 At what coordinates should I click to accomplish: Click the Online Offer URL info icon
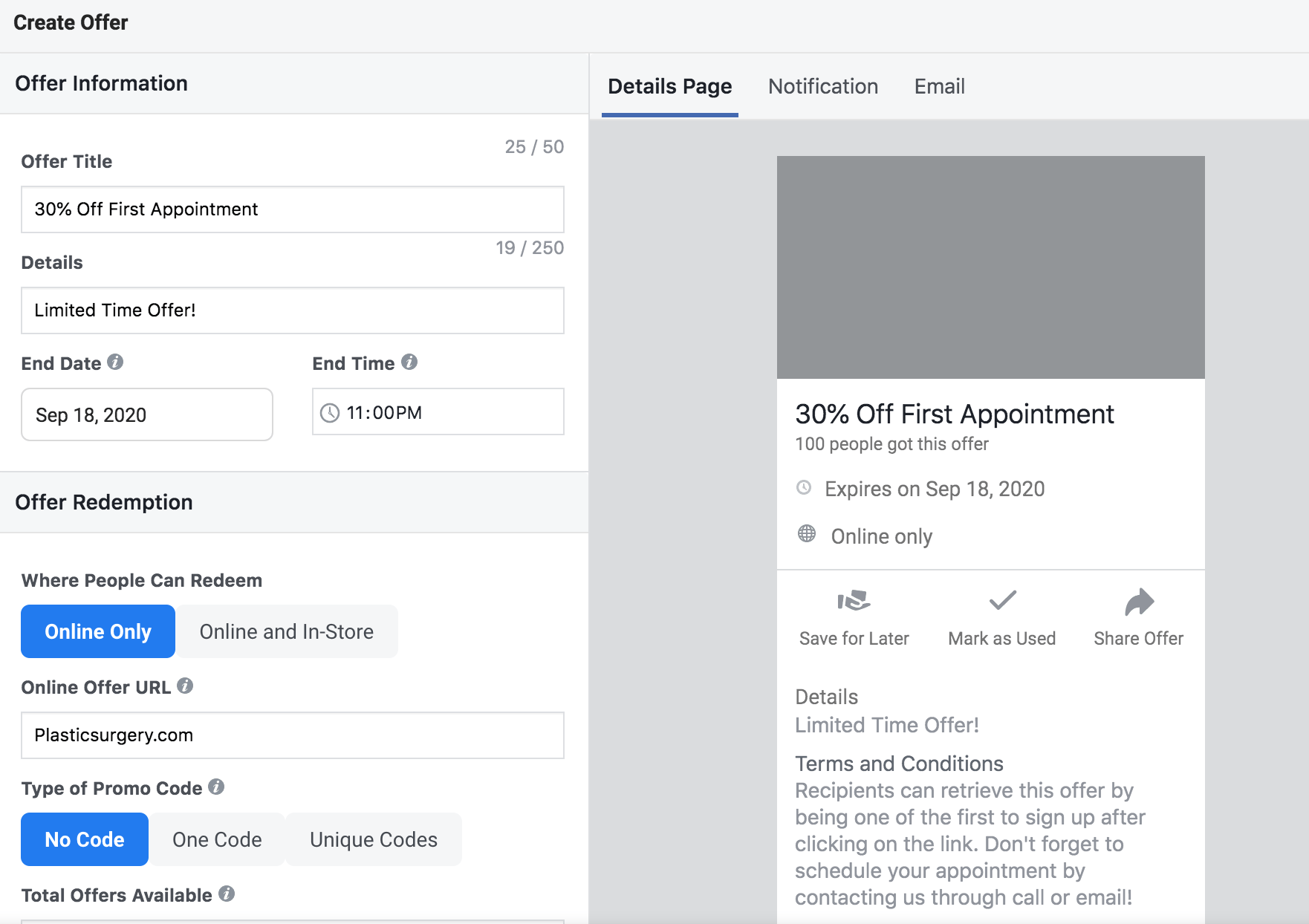point(185,686)
